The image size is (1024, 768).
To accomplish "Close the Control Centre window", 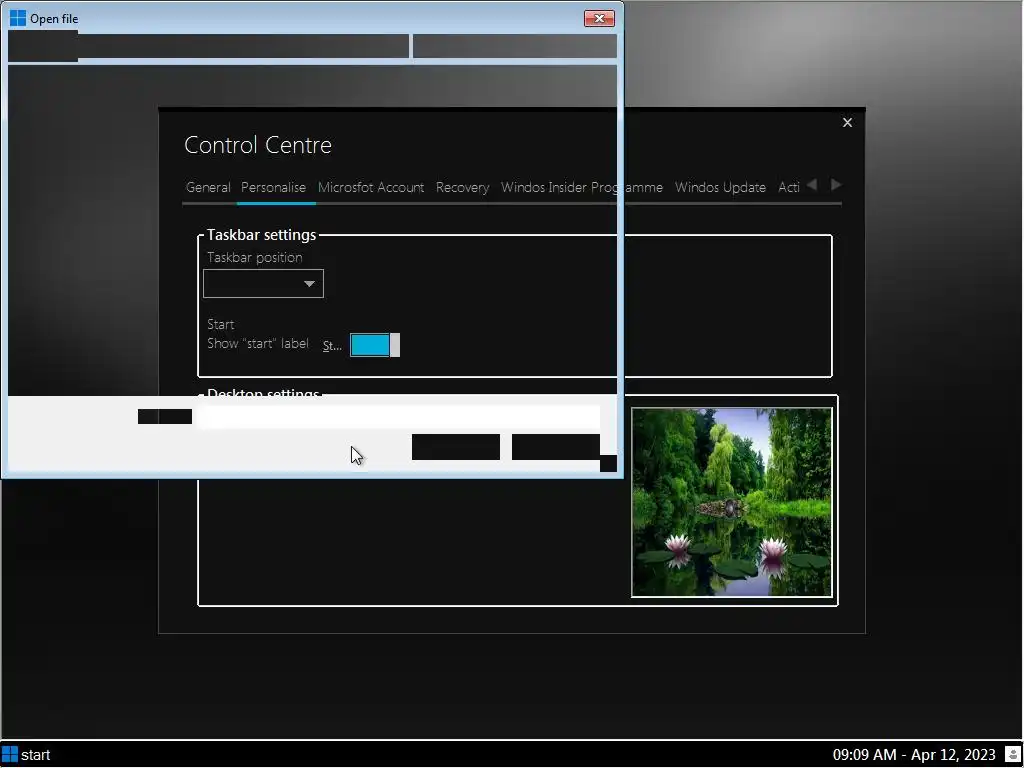I will tap(847, 123).
